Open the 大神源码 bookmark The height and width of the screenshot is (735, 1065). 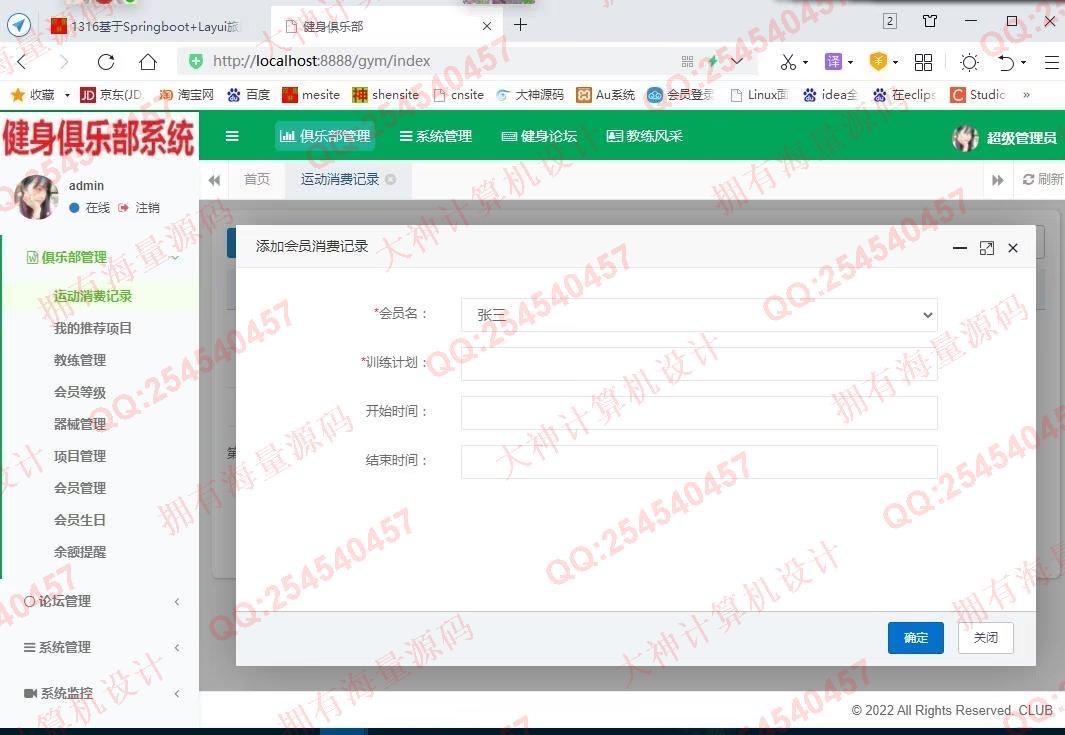pos(530,95)
